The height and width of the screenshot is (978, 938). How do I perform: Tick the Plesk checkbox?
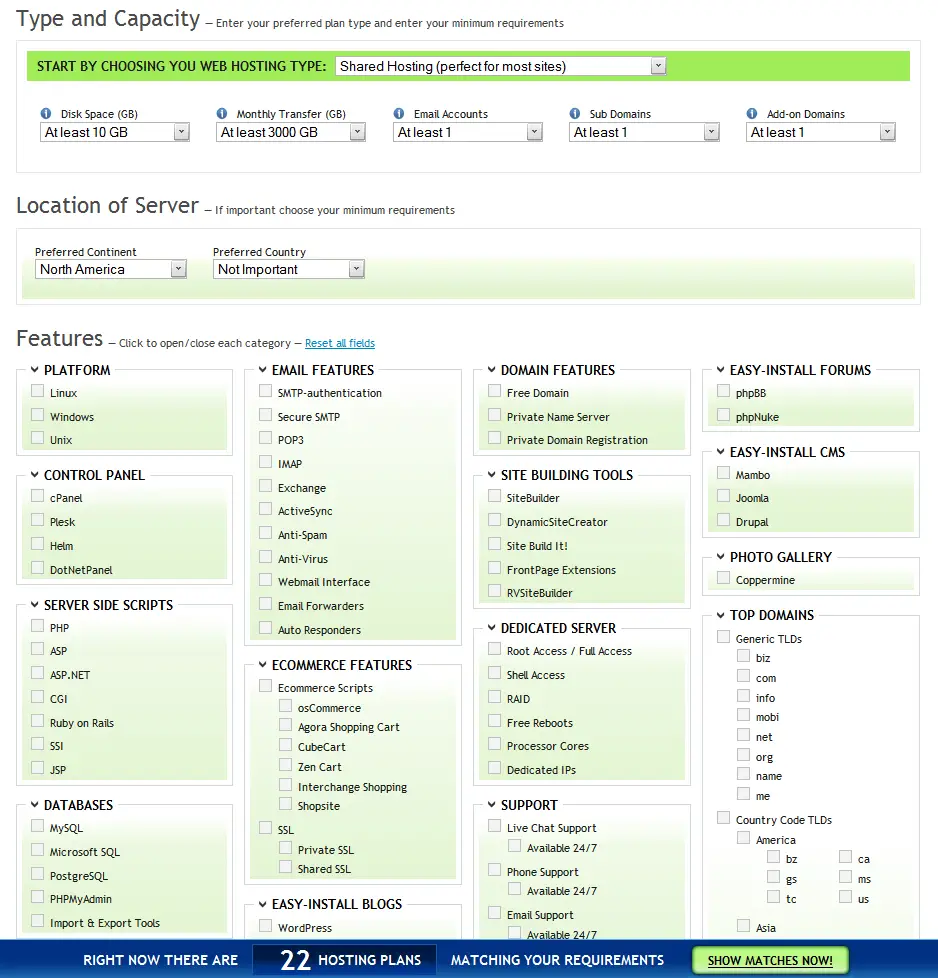37,520
